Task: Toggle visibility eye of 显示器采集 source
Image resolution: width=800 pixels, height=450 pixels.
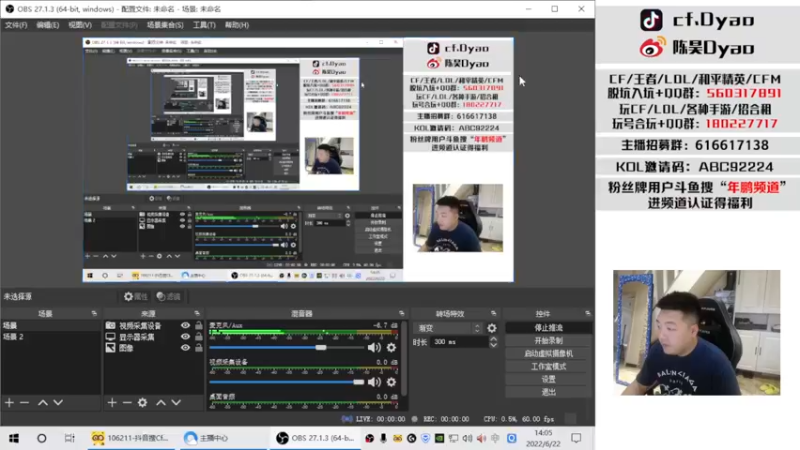Action: point(185,337)
